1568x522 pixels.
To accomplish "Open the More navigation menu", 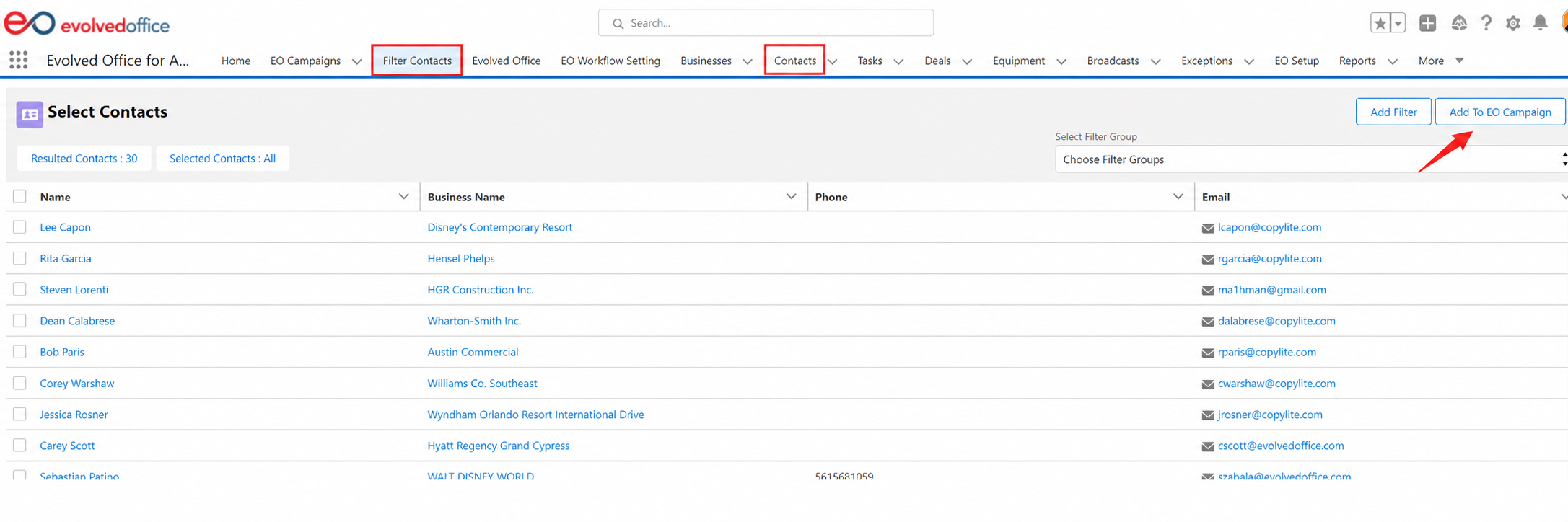I will point(1440,61).
